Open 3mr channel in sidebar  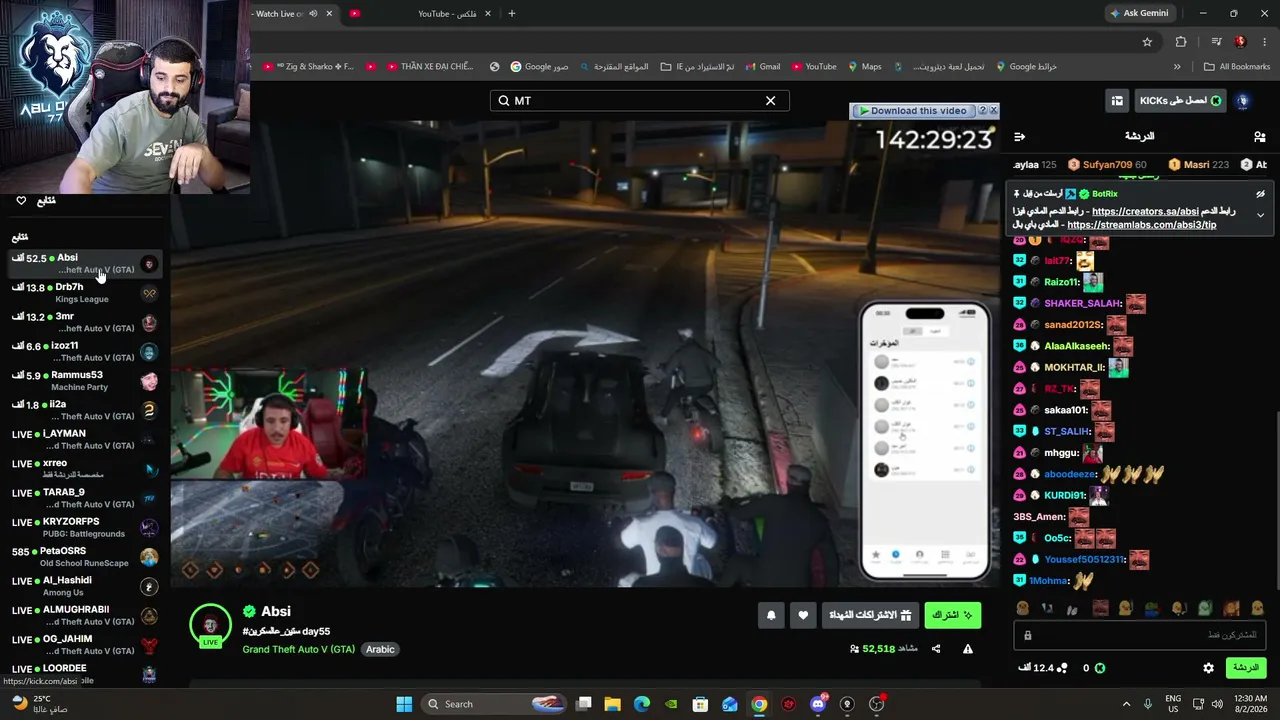click(x=84, y=322)
